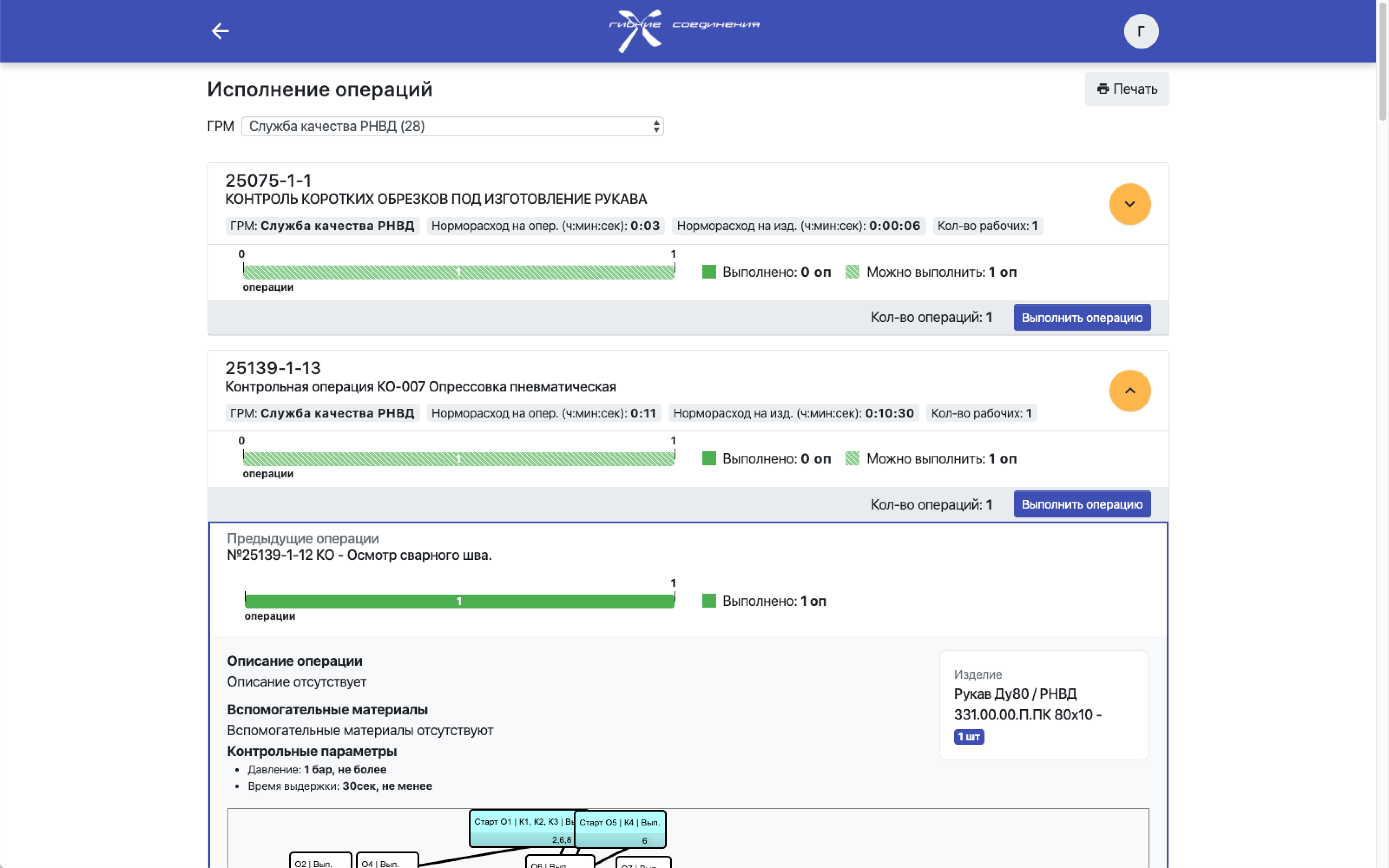The image size is (1389, 868).
Task: Select the 'О4 | Вып.' diagram node
Action: 387,861
